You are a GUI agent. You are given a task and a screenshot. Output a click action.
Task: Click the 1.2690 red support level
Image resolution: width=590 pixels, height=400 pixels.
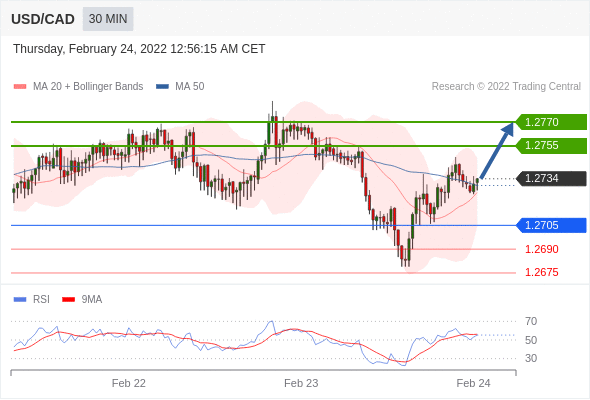coord(541,249)
